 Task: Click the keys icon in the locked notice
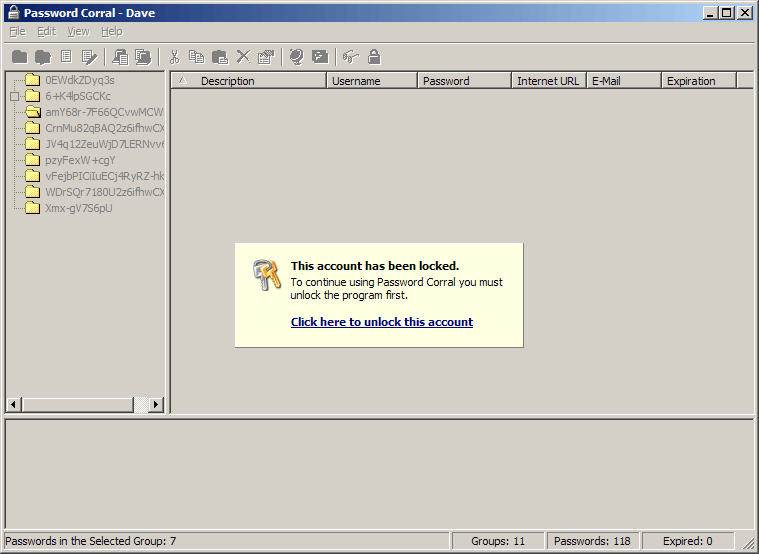point(267,275)
